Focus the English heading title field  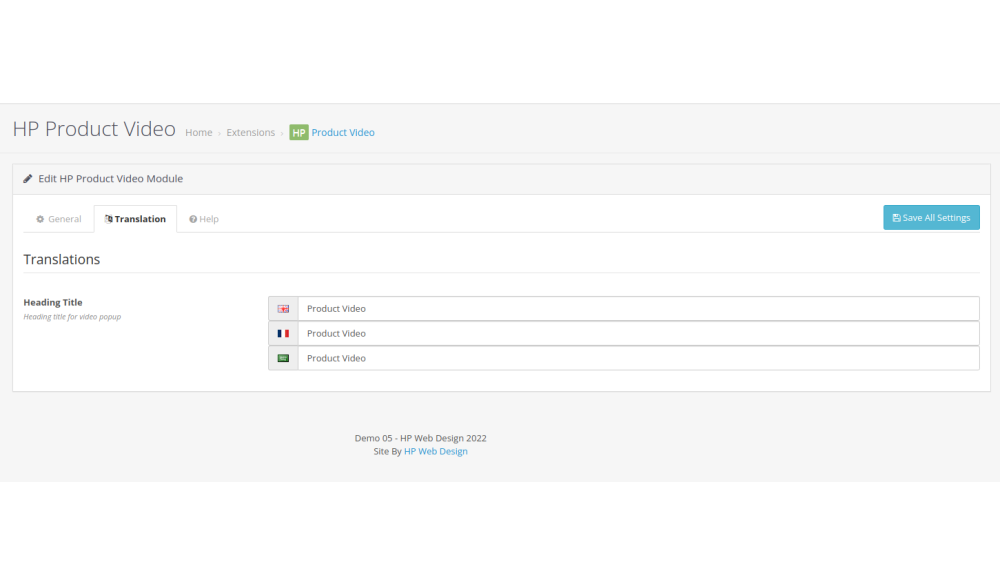[x=638, y=309]
